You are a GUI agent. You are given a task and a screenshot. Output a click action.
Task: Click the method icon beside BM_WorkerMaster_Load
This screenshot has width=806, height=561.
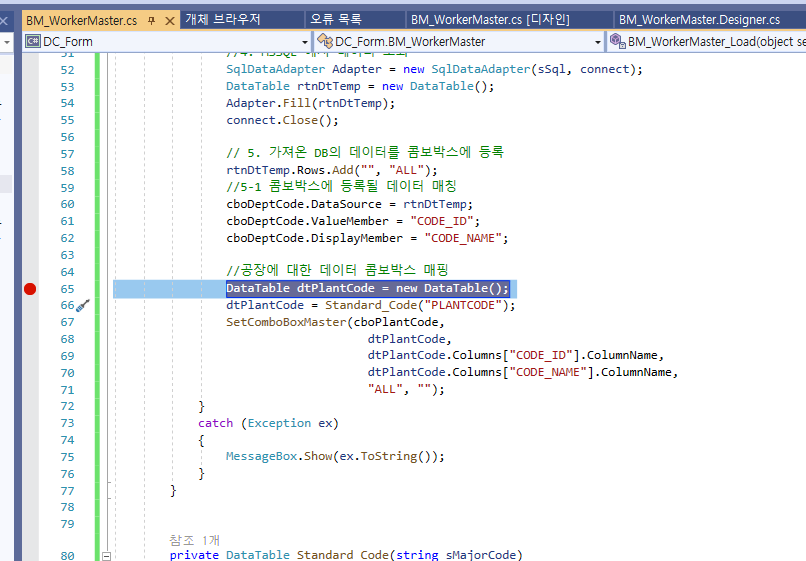click(x=617, y=41)
